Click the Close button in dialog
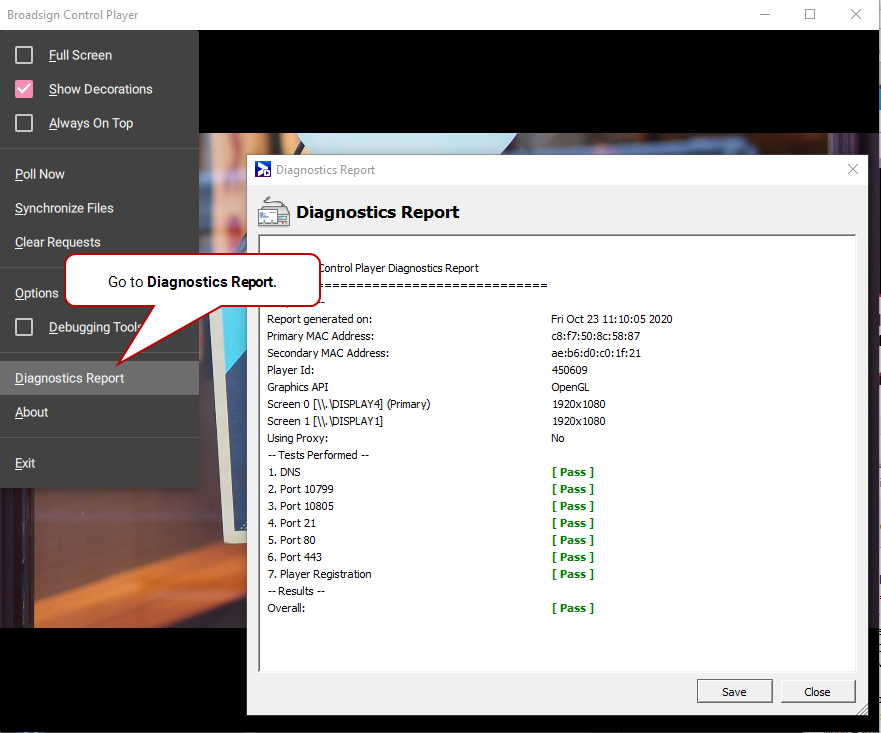The height and width of the screenshot is (733, 881). tap(818, 691)
